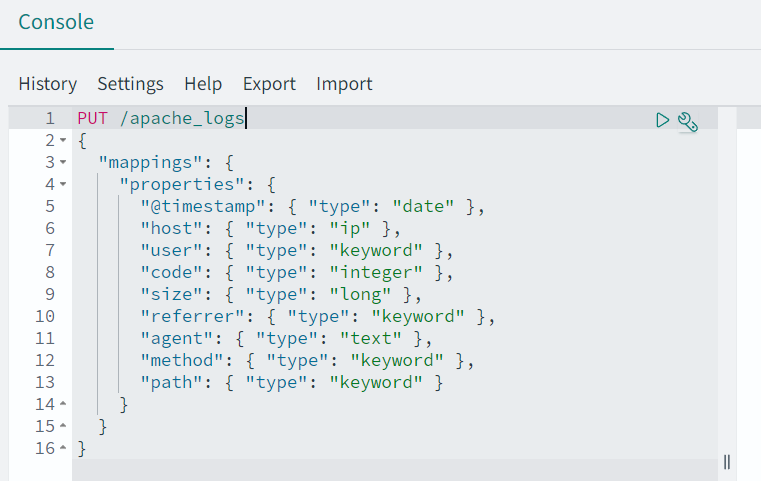Image resolution: width=761 pixels, height=481 pixels.
Task: Open the Help menu
Action: (x=203, y=84)
